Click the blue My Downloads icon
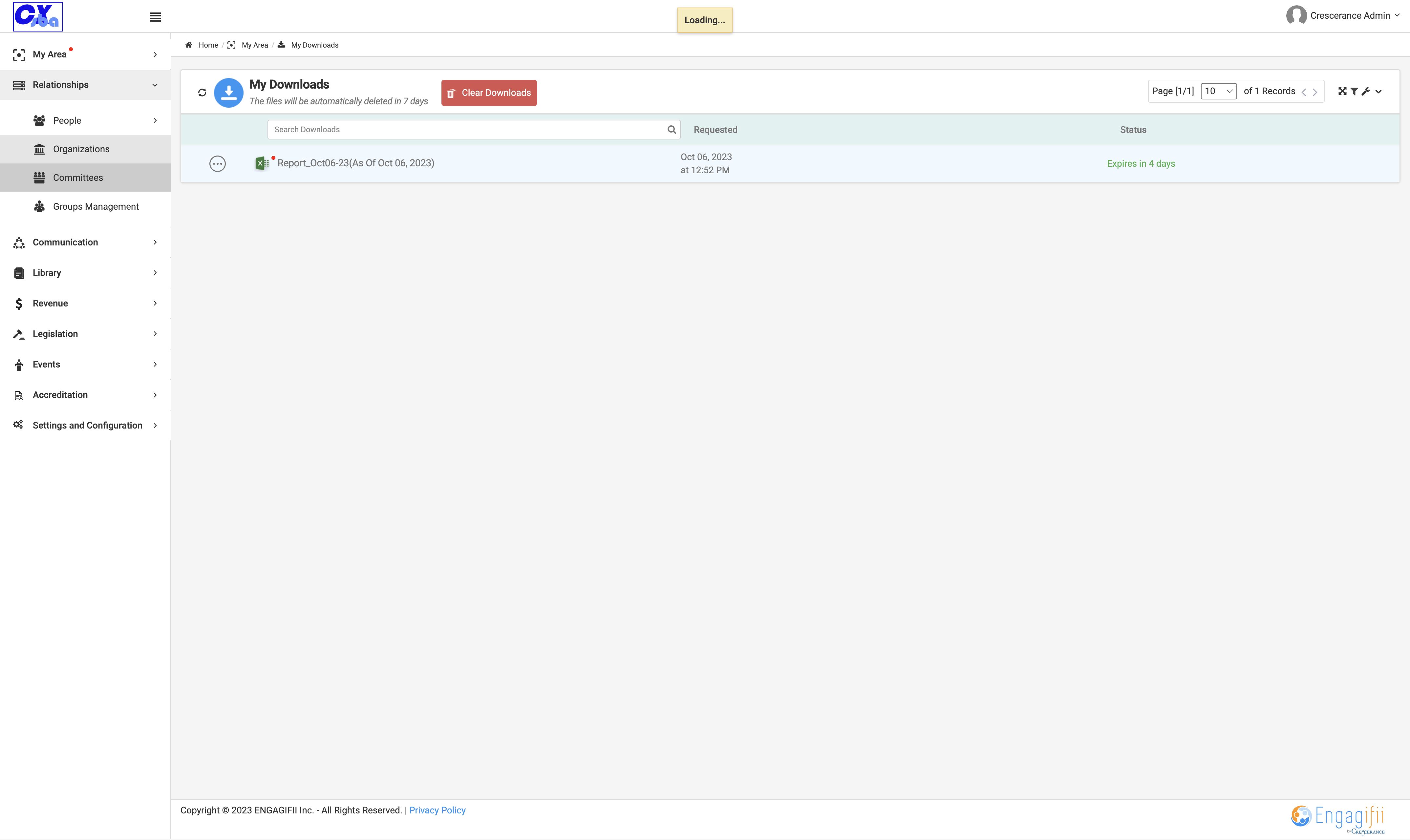 (229, 92)
